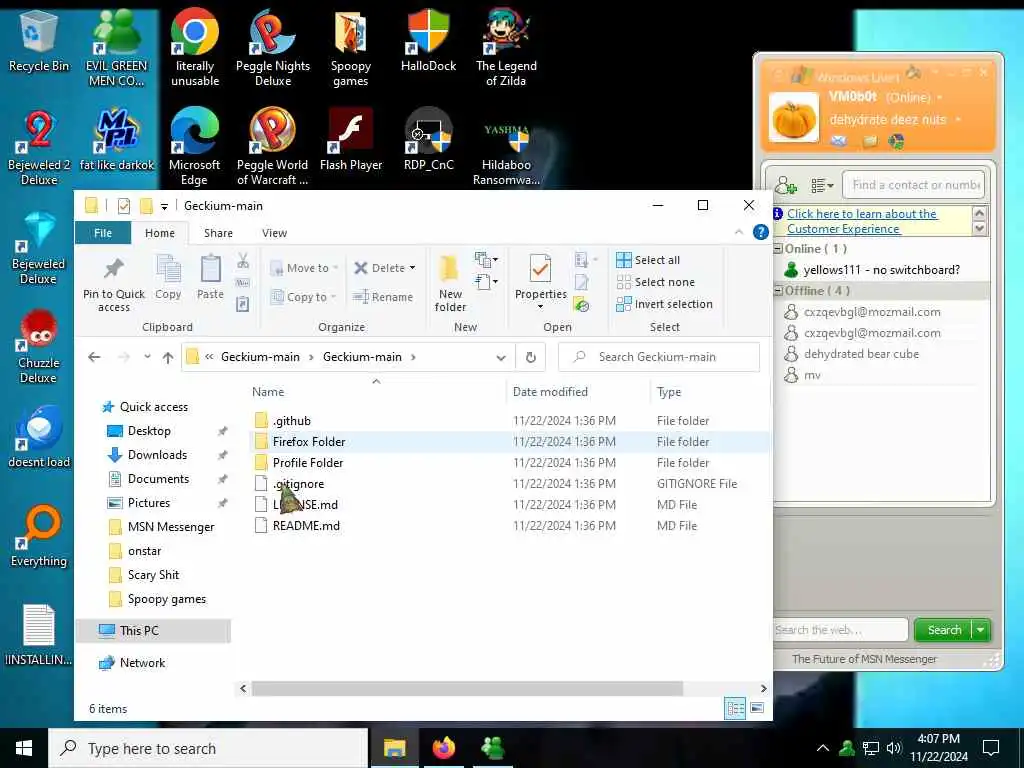
Task: Click Invert selection in the ribbon
Action: tap(664, 304)
